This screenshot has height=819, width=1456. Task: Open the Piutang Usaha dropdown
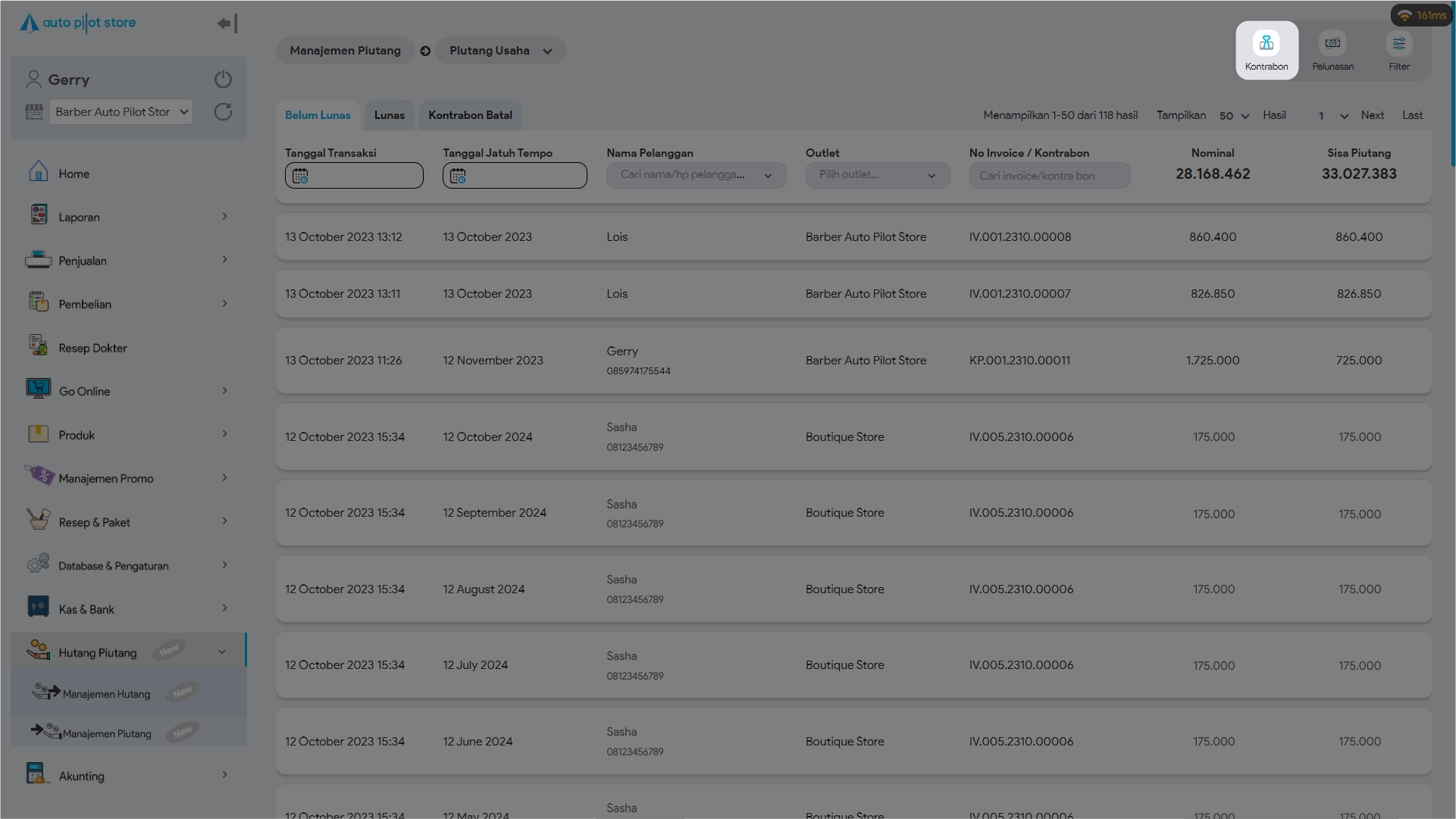point(500,51)
